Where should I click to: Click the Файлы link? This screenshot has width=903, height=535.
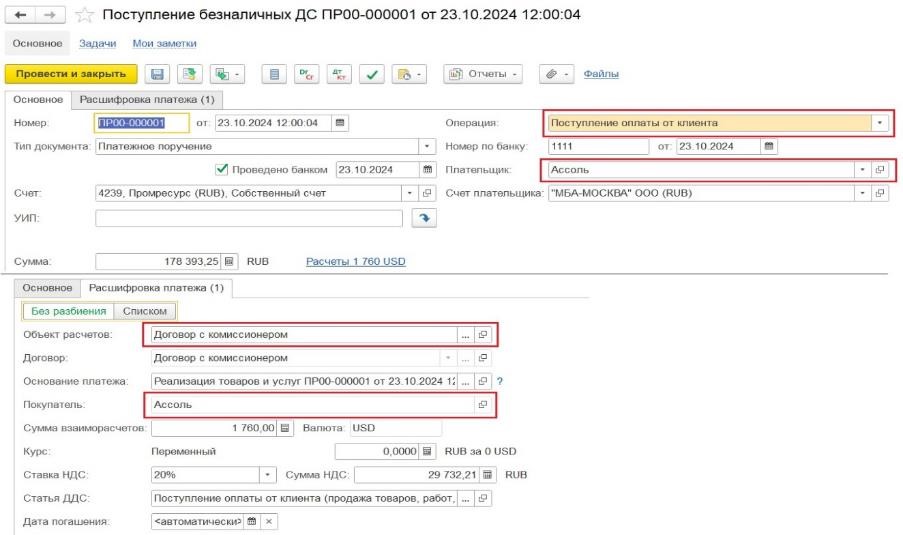tap(600, 74)
